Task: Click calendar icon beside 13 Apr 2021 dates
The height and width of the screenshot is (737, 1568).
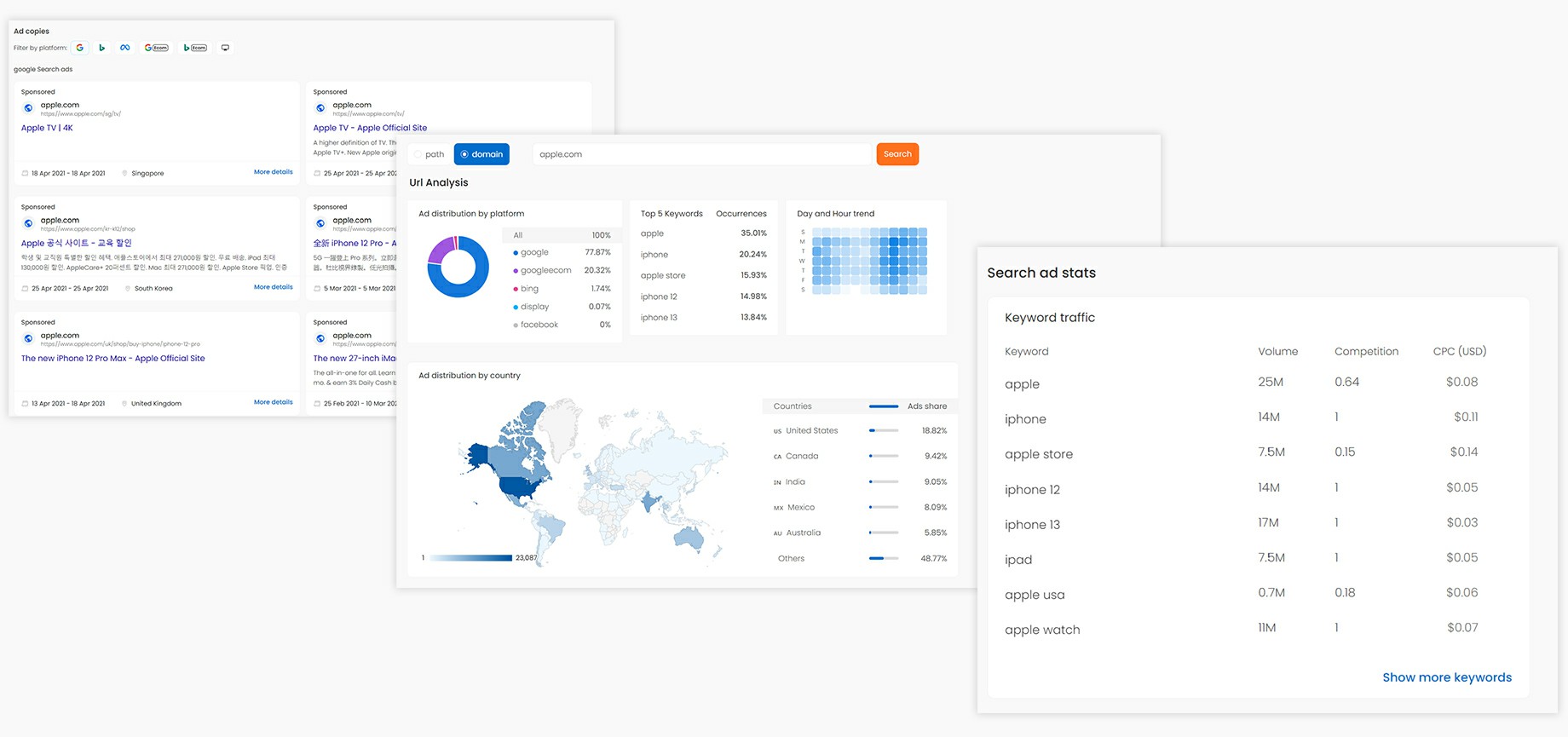Action: [25, 404]
